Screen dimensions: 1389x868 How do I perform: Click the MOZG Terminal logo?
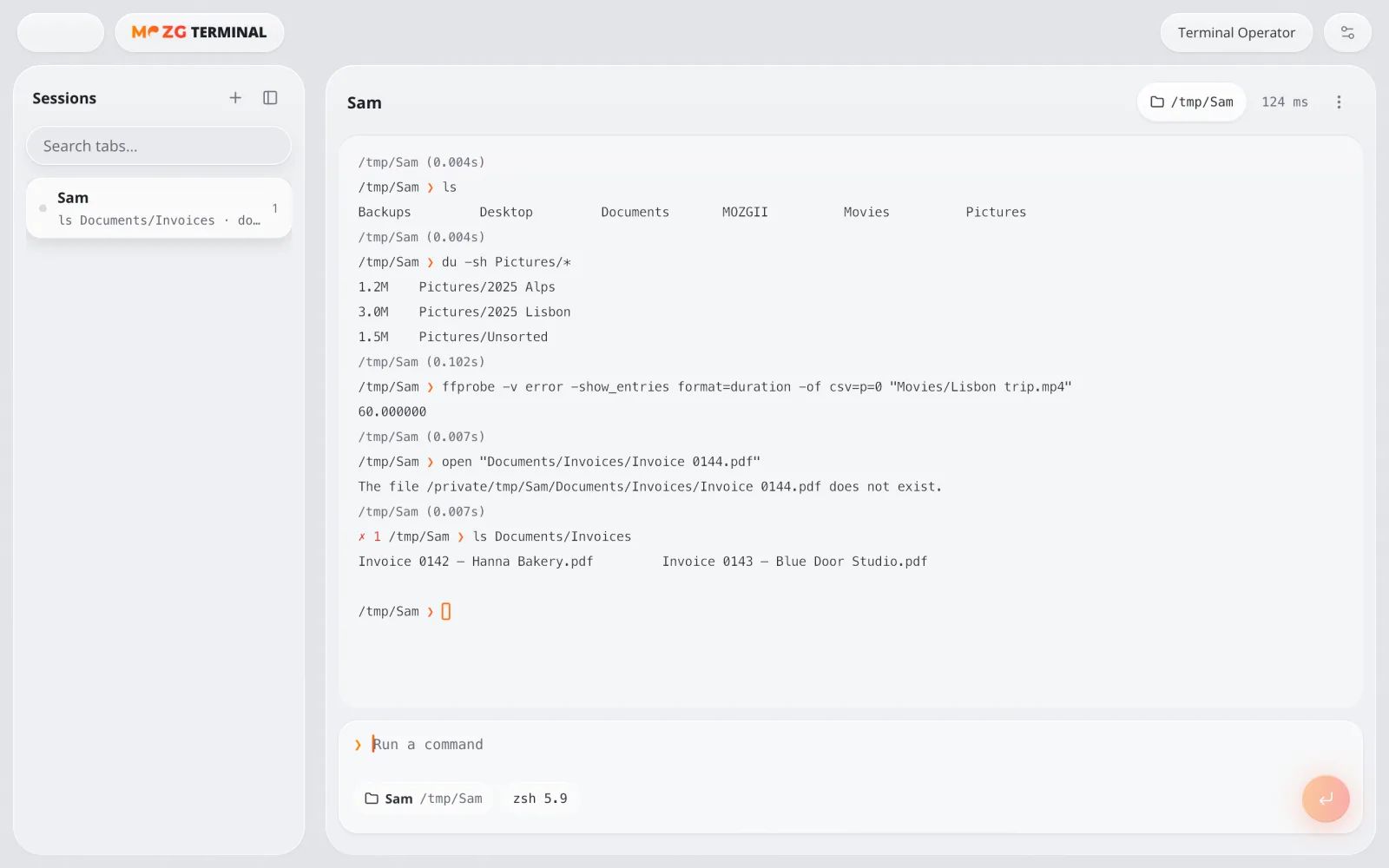pyautogui.click(x=199, y=32)
